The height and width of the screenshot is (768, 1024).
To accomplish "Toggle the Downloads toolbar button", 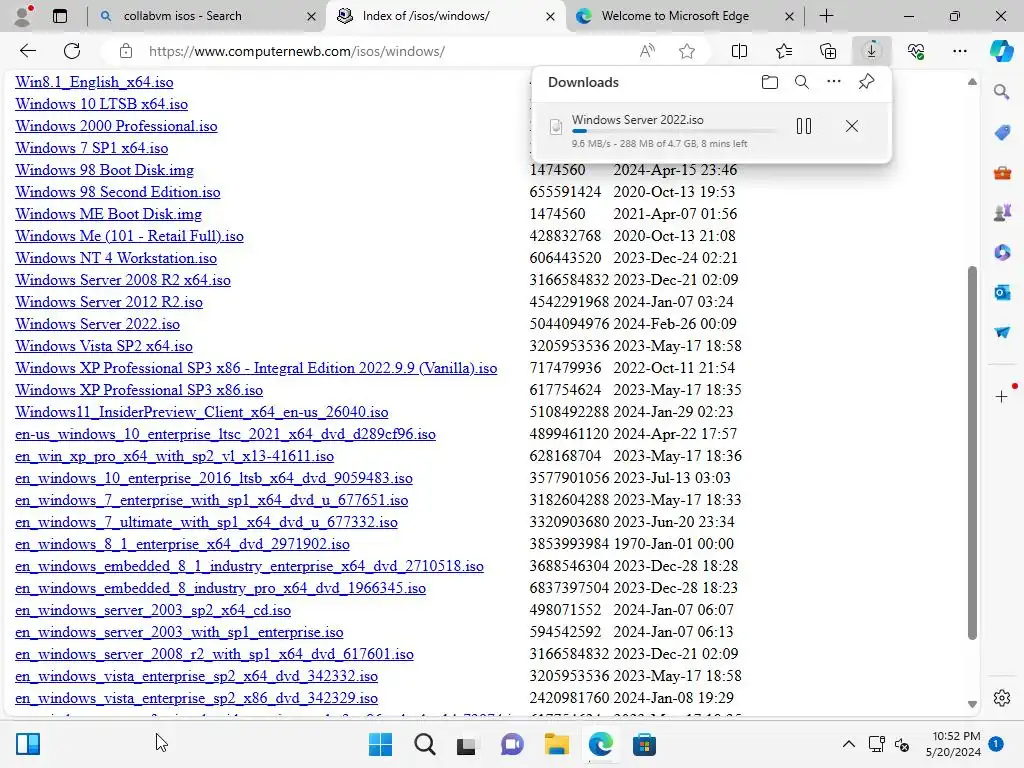I will (x=871, y=51).
